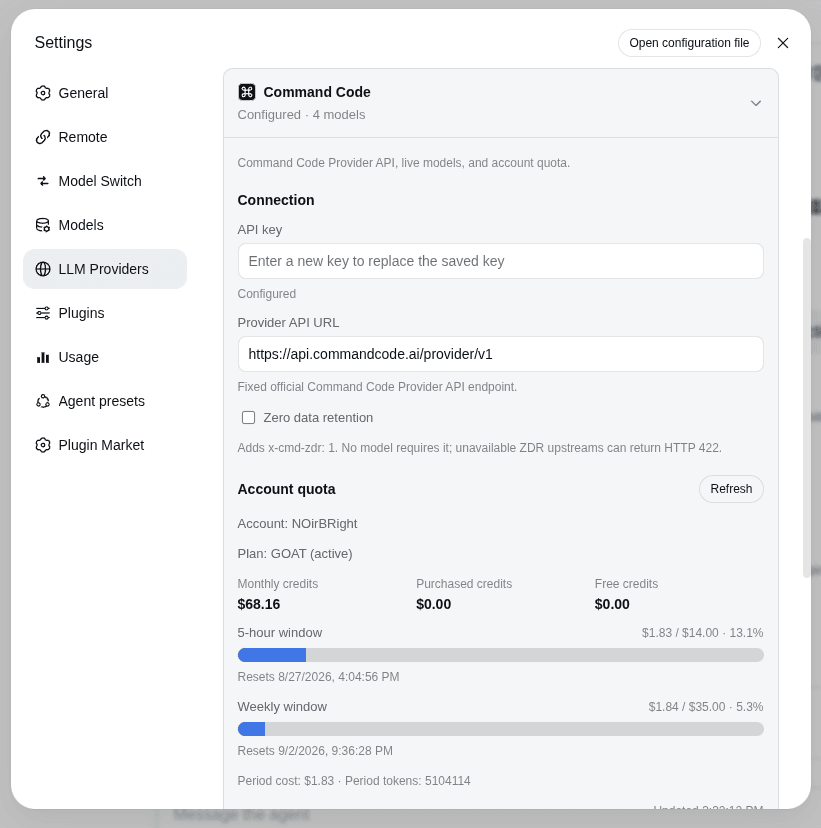821x828 pixels.
Task: Click the Monthly credits $68.16 value
Action: pos(259,604)
